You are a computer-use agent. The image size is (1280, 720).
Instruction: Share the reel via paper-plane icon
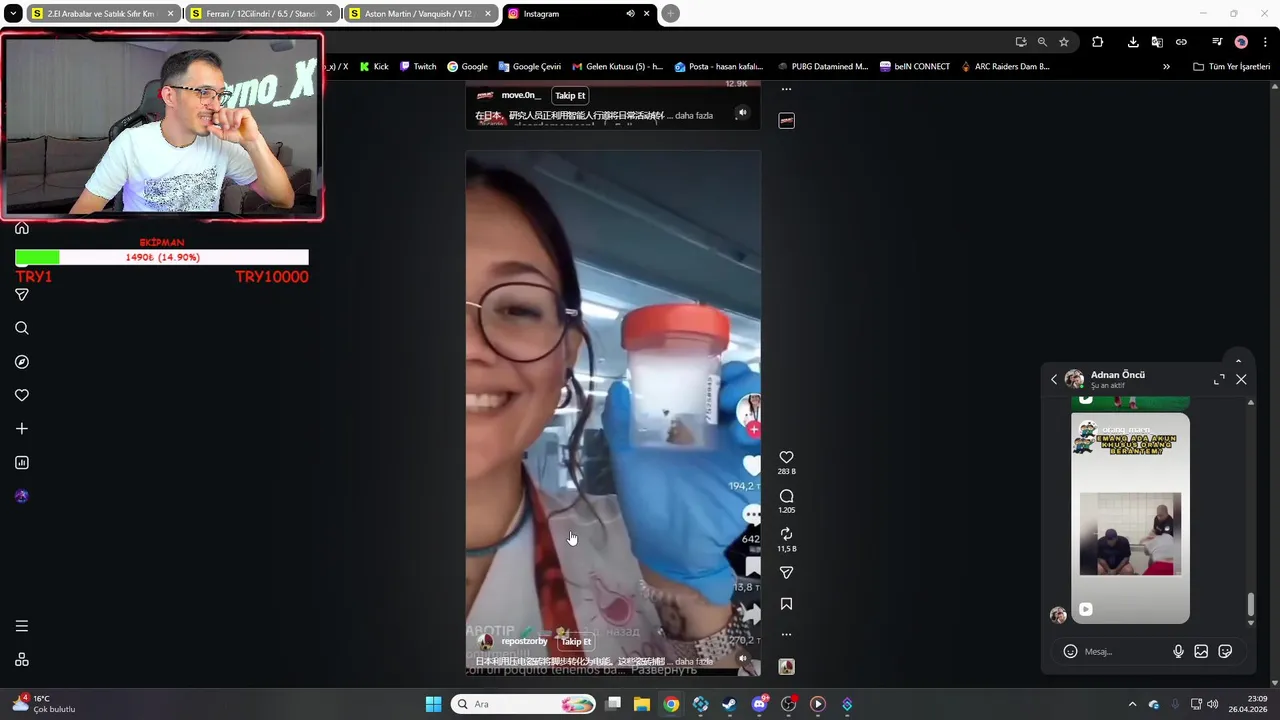tap(786, 573)
